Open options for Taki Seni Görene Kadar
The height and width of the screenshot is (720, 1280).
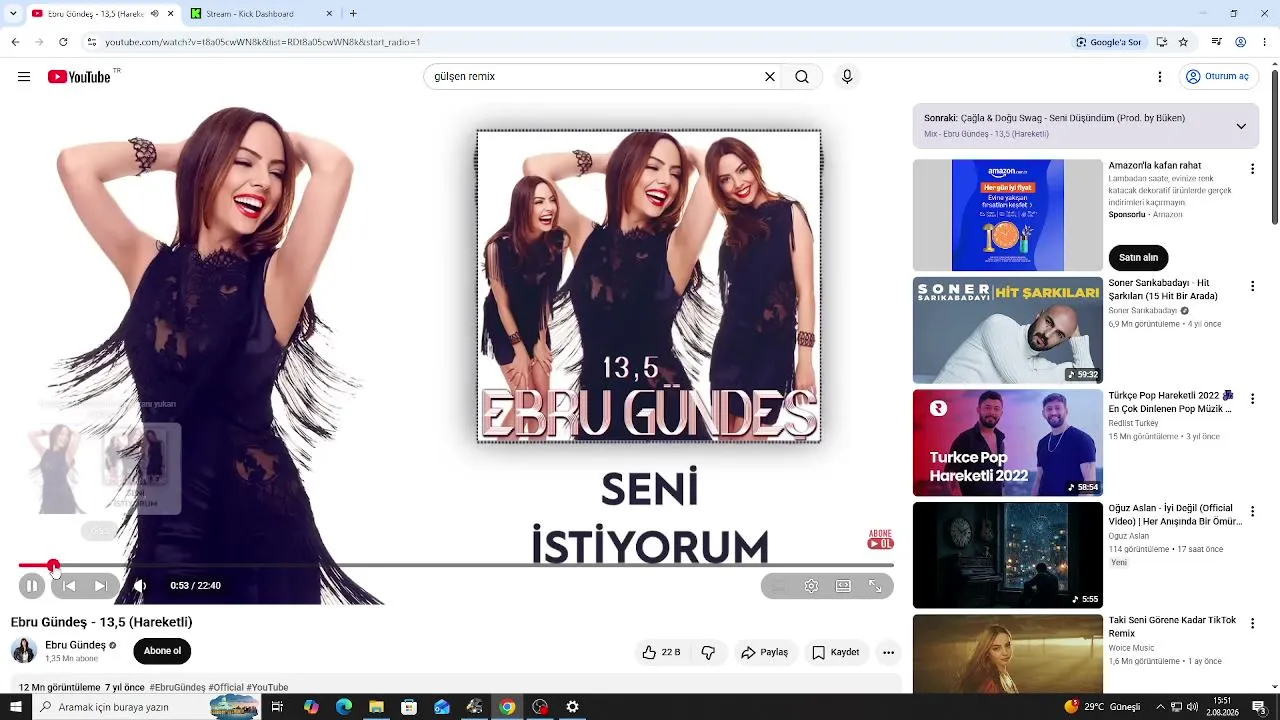pyautogui.click(x=1252, y=623)
